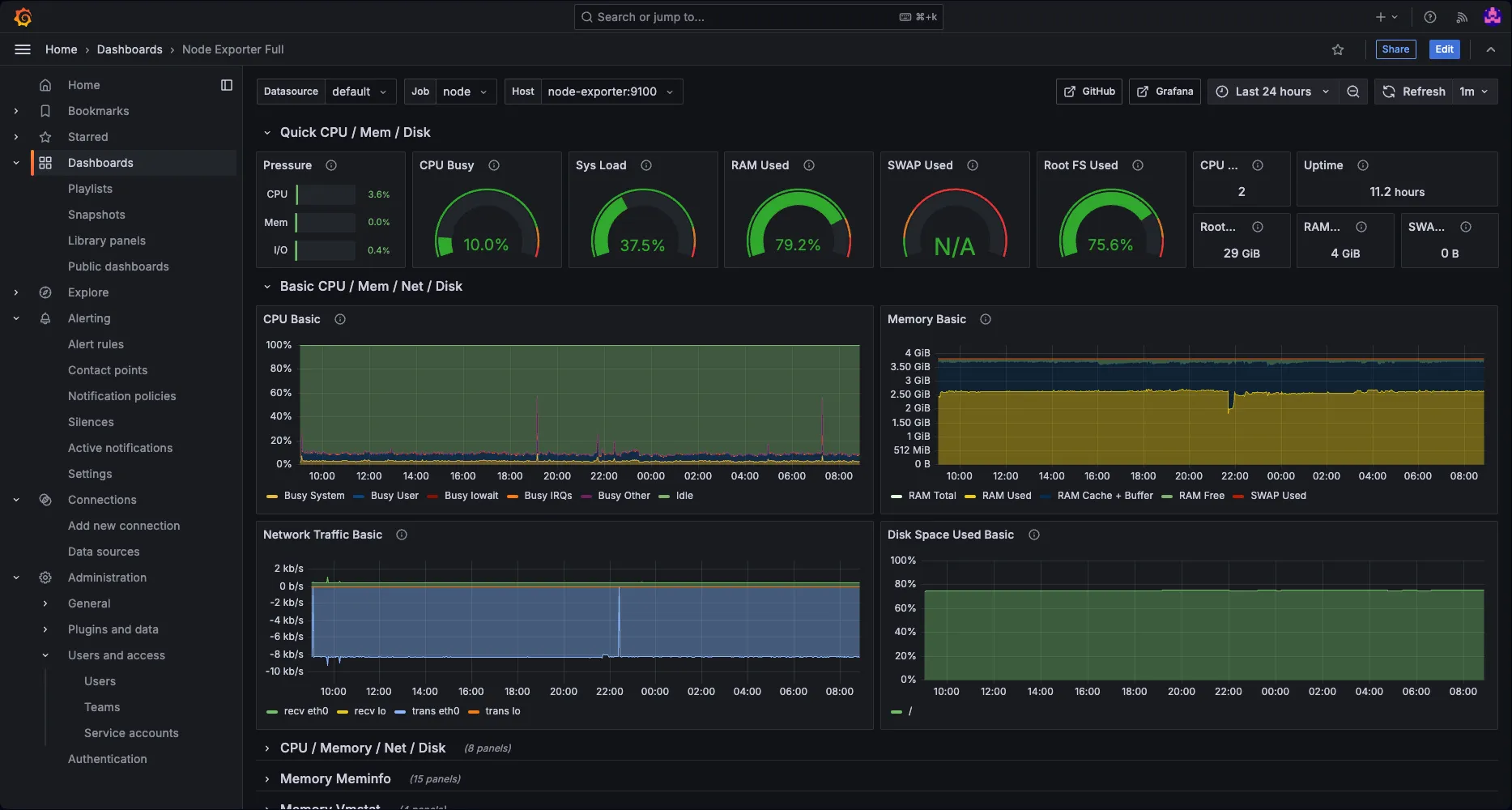
Task: Click the plus new-item icon
Action: click(1381, 17)
